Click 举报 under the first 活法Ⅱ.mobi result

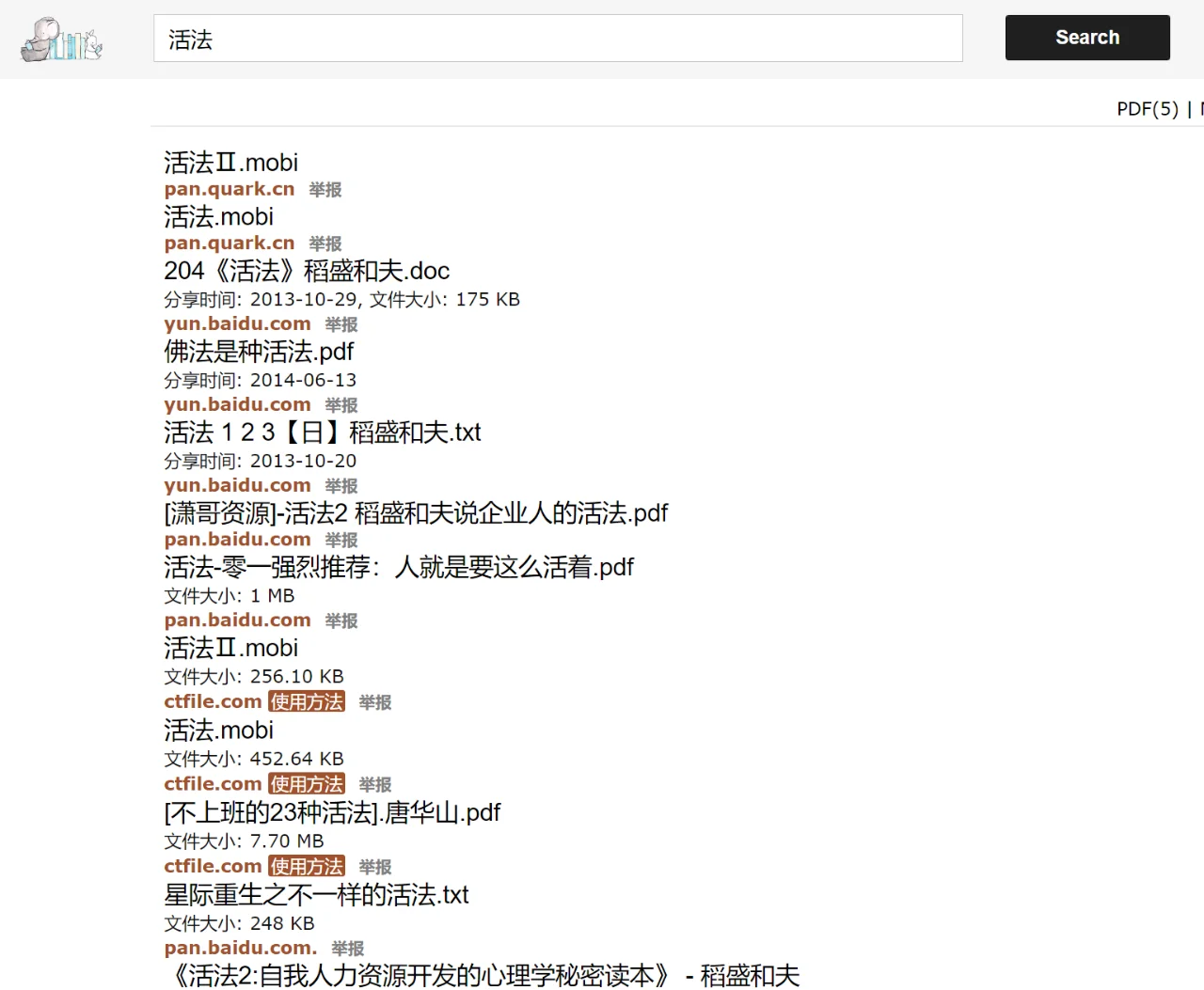pos(325,190)
